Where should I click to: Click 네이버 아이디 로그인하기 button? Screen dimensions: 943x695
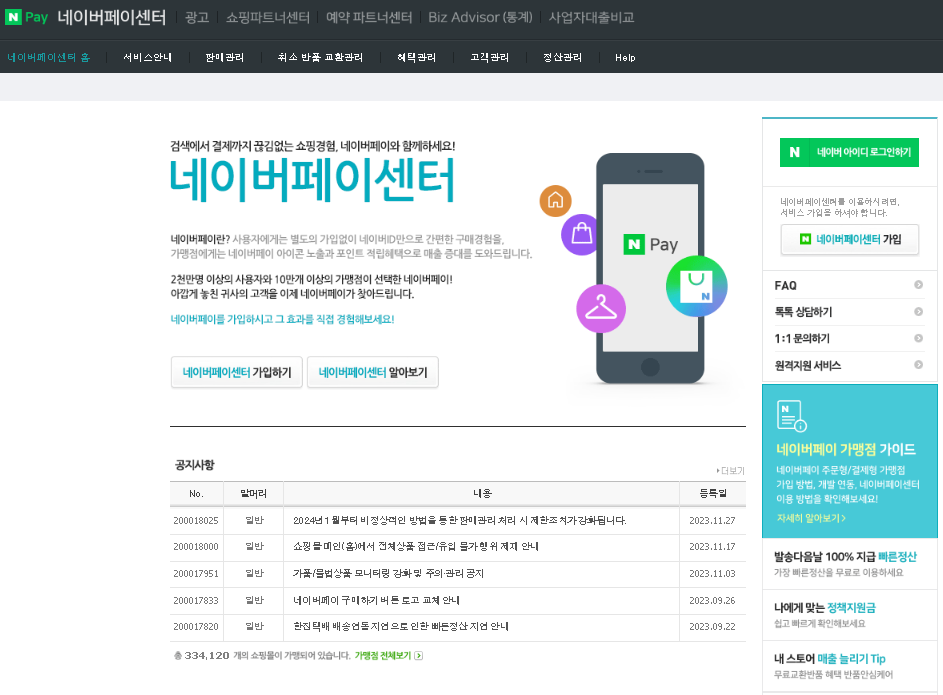point(849,152)
